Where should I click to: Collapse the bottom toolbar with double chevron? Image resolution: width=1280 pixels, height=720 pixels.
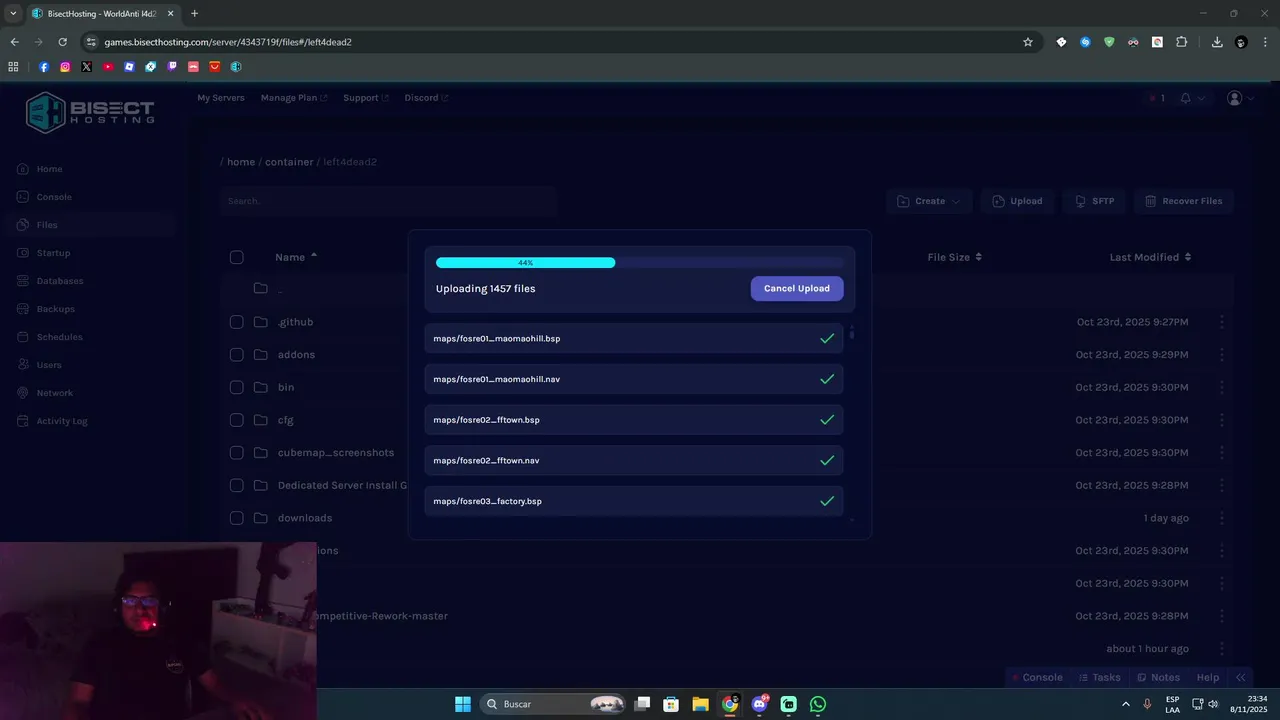[1241, 677]
